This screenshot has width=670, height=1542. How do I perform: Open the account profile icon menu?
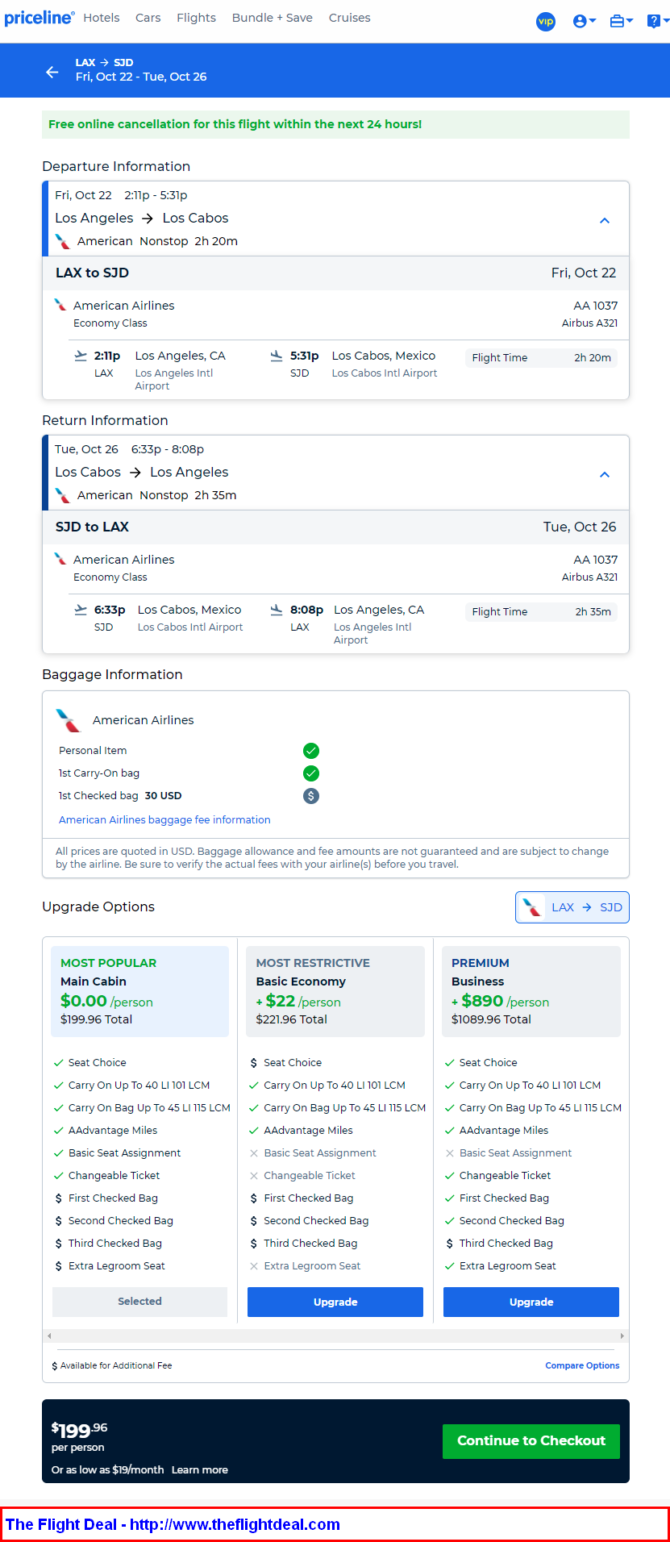[x=584, y=21]
